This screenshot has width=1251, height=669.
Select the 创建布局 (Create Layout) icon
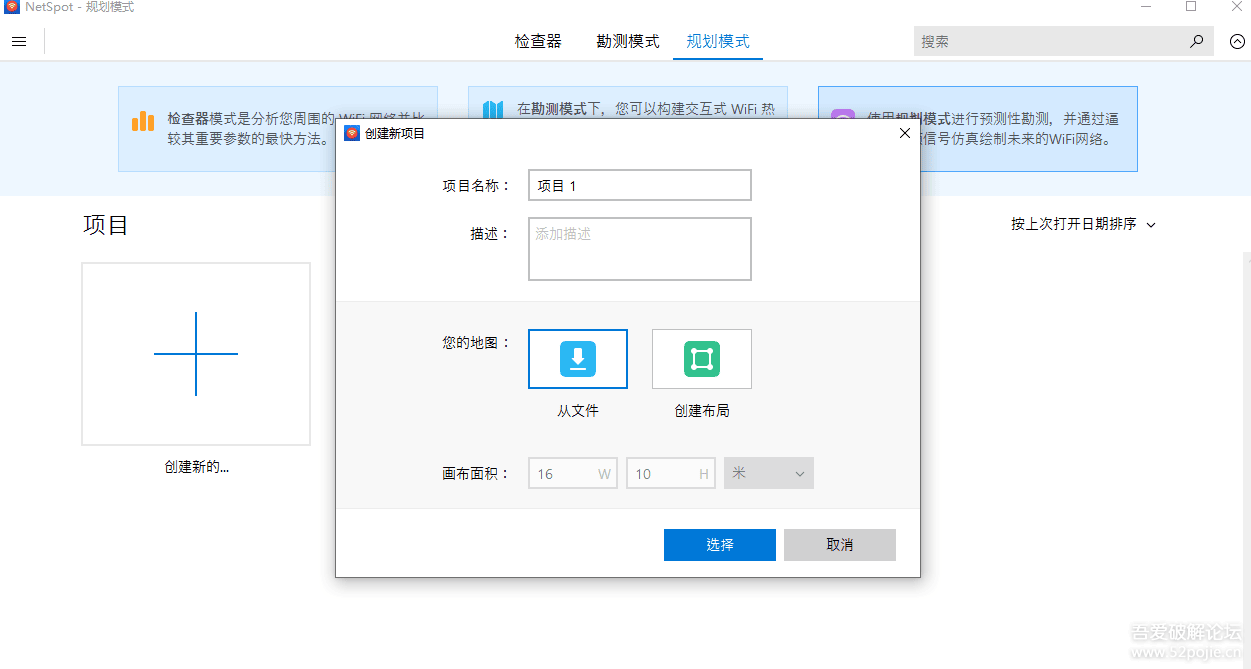click(701, 358)
